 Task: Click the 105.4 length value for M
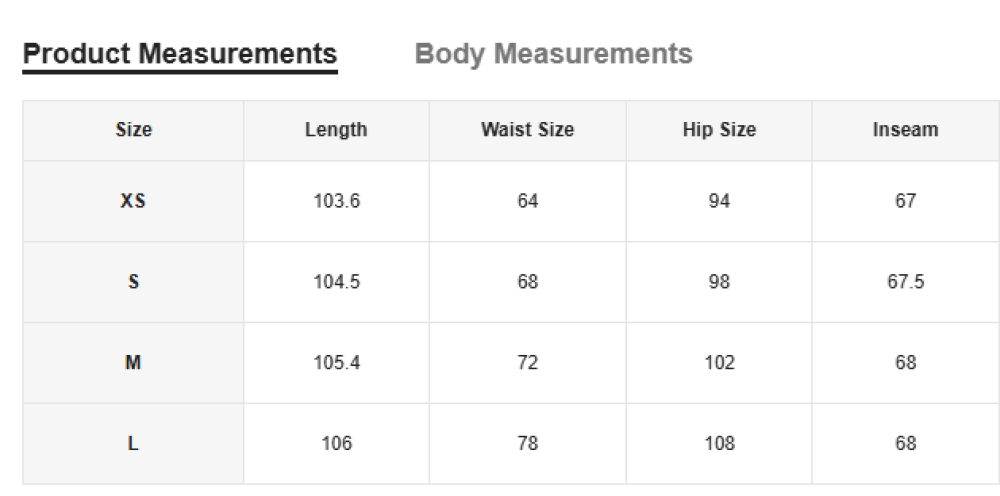[336, 363]
